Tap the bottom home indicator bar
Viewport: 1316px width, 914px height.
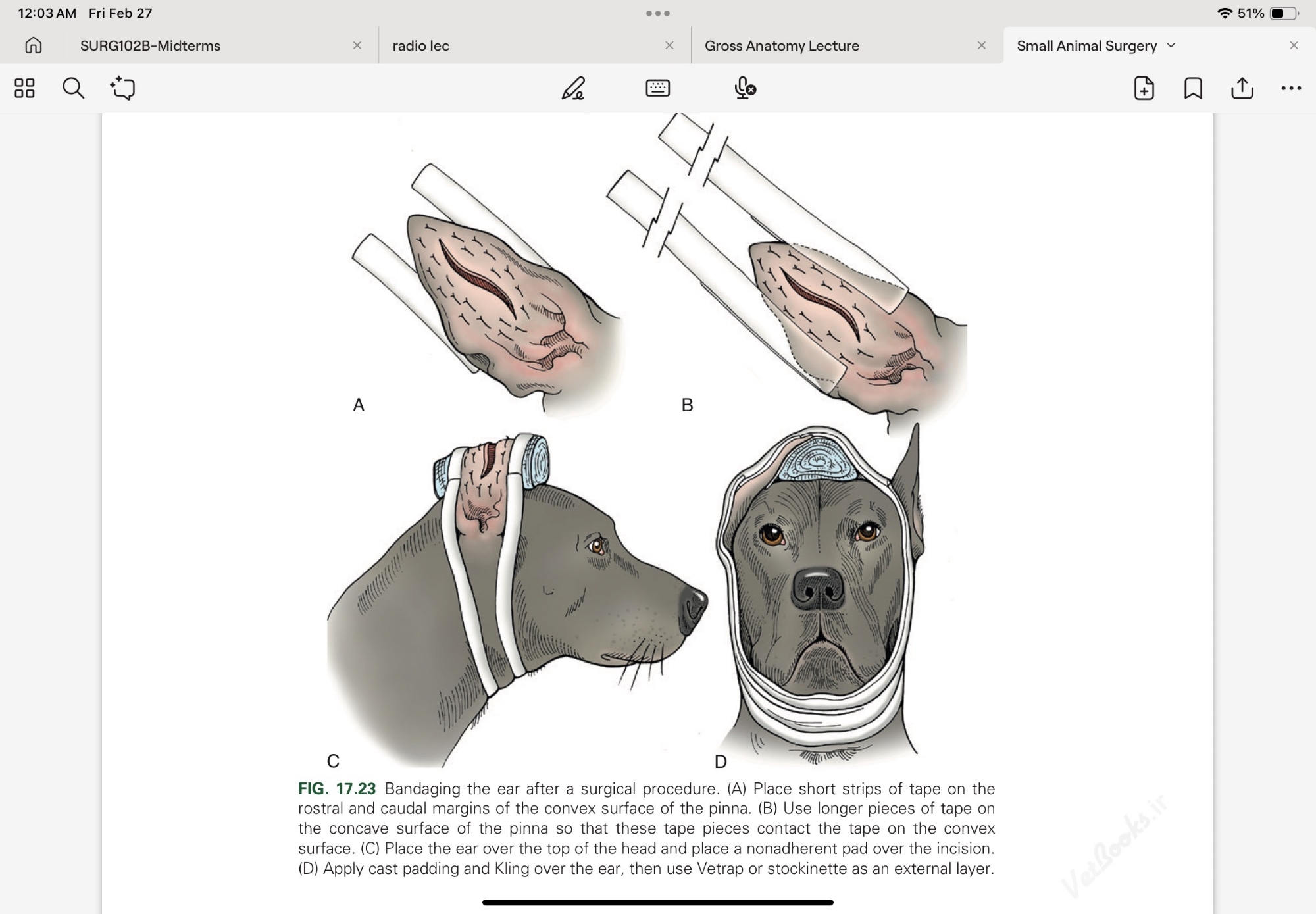(x=657, y=902)
